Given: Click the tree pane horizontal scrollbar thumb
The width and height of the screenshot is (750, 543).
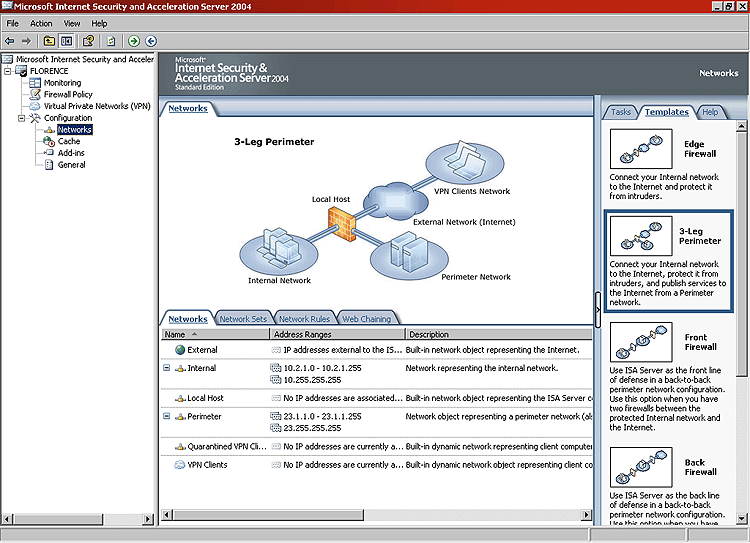Looking at the screenshot, I should [57, 519].
